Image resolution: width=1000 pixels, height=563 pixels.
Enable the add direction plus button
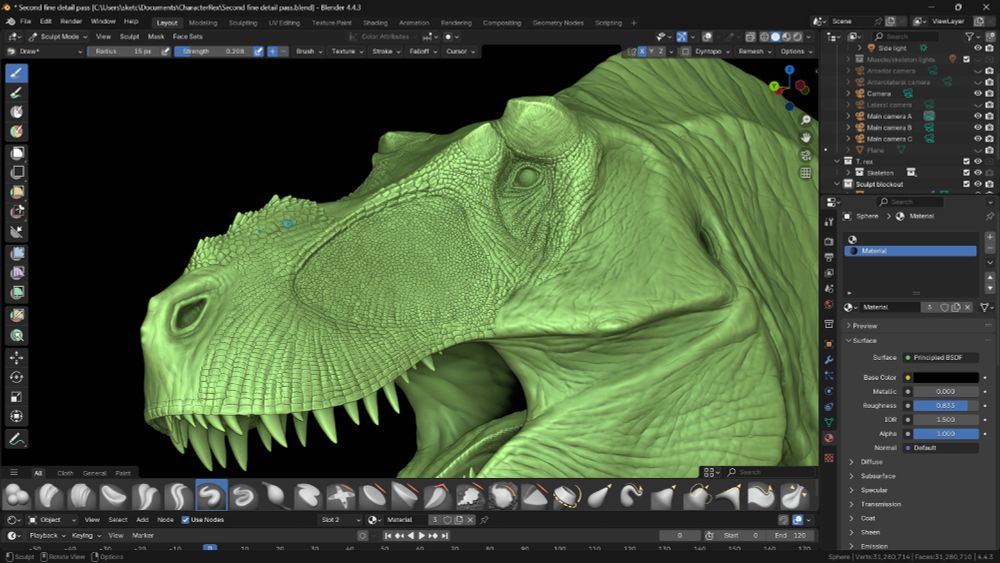coord(272,51)
